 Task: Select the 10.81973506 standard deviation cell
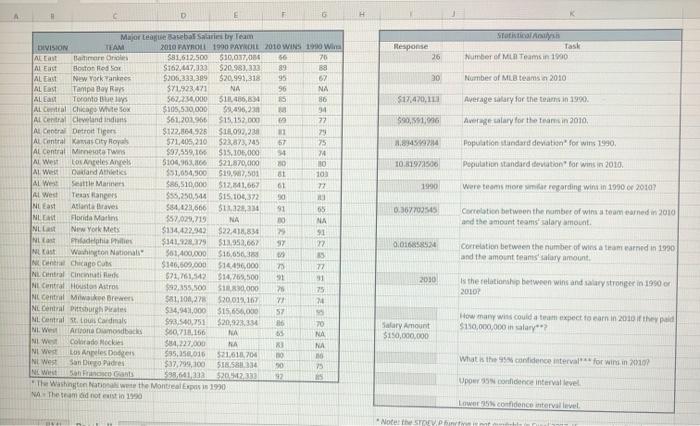pyautogui.click(x=411, y=164)
